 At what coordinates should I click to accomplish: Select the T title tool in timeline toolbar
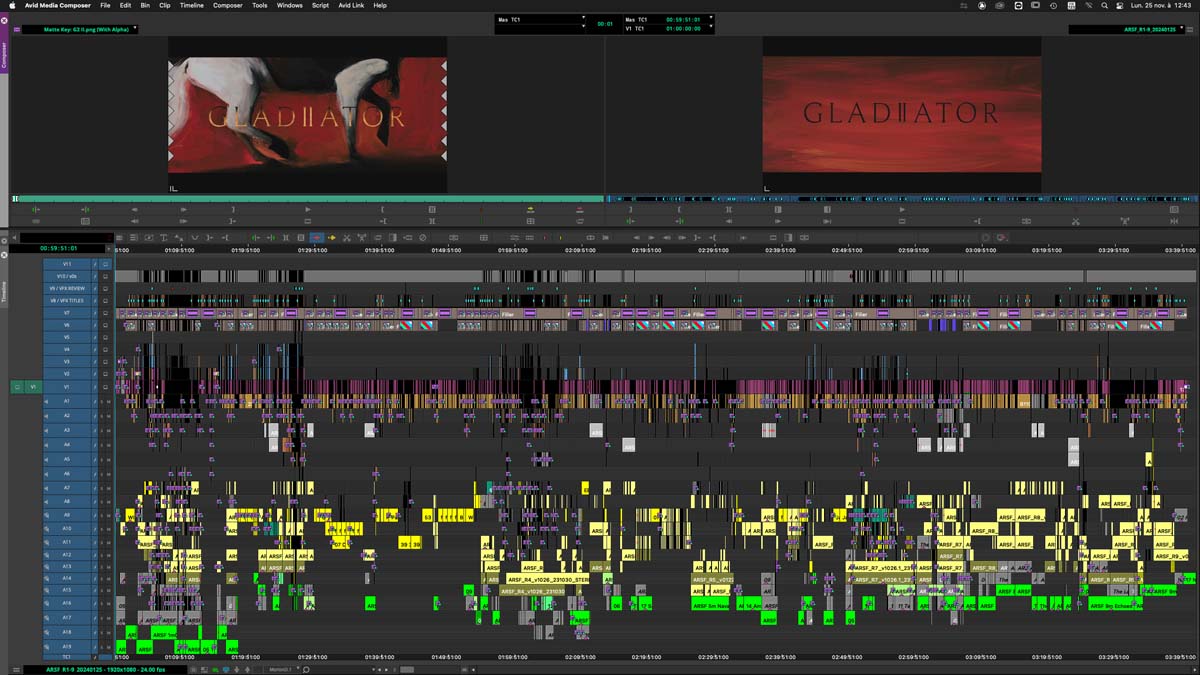coord(163,237)
